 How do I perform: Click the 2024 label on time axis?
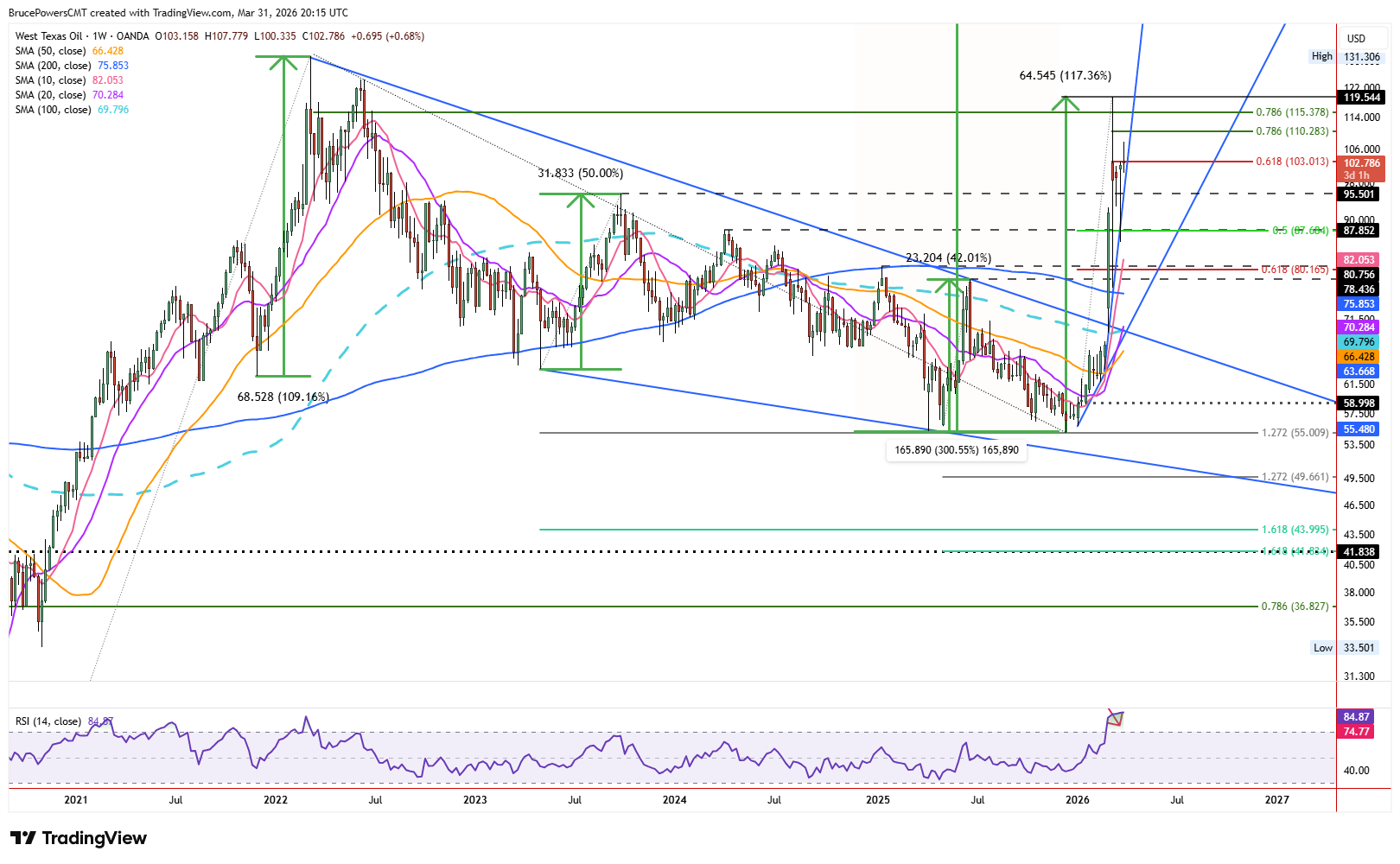point(675,800)
